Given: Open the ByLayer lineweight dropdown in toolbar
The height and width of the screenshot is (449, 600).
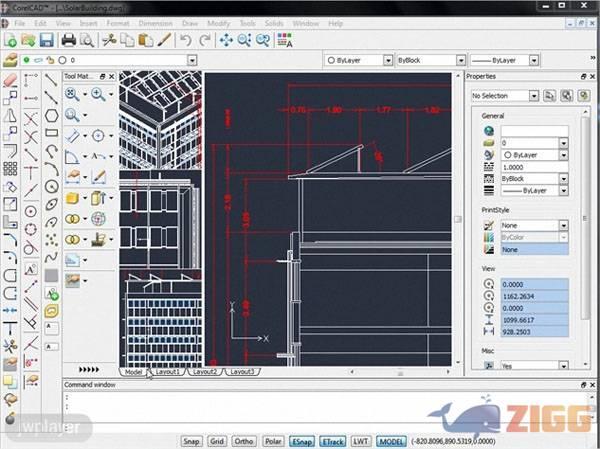Looking at the screenshot, I should [x=534, y=60].
